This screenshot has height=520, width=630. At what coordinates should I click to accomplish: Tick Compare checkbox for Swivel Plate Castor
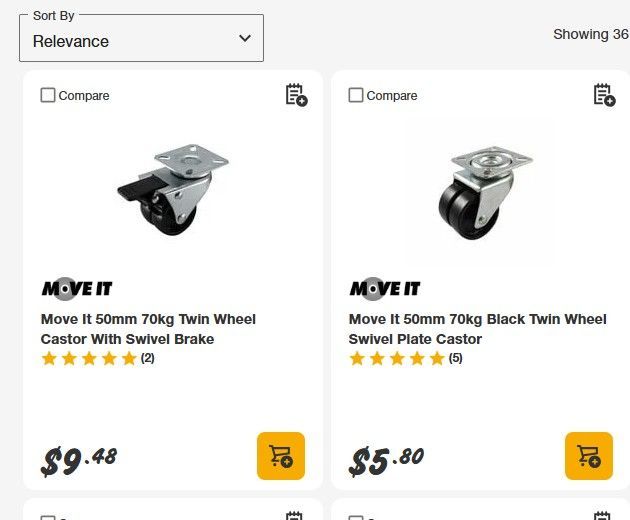pyautogui.click(x=356, y=95)
